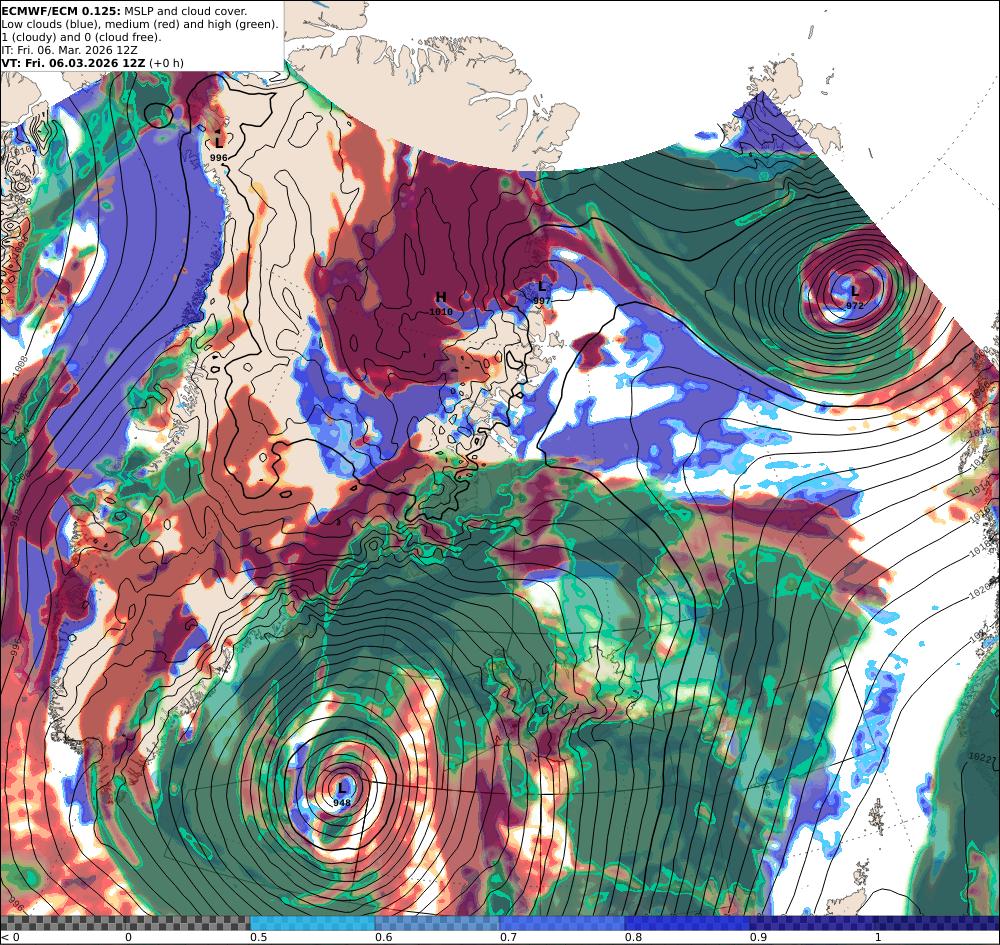Click the 972 hPa low pressure center label
1000x945 pixels.
pyautogui.click(x=855, y=297)
